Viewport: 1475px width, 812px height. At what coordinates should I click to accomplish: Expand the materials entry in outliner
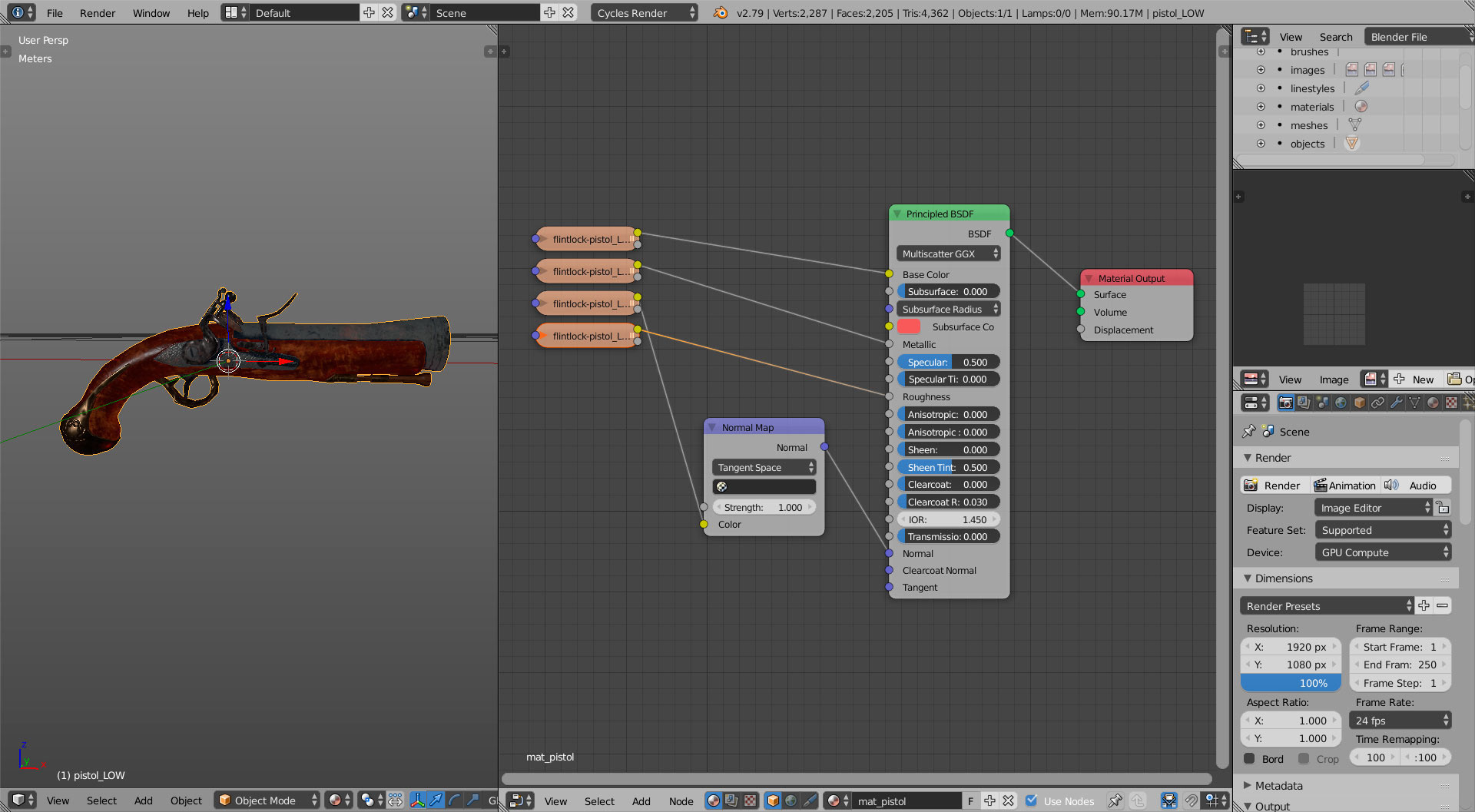1261,106
